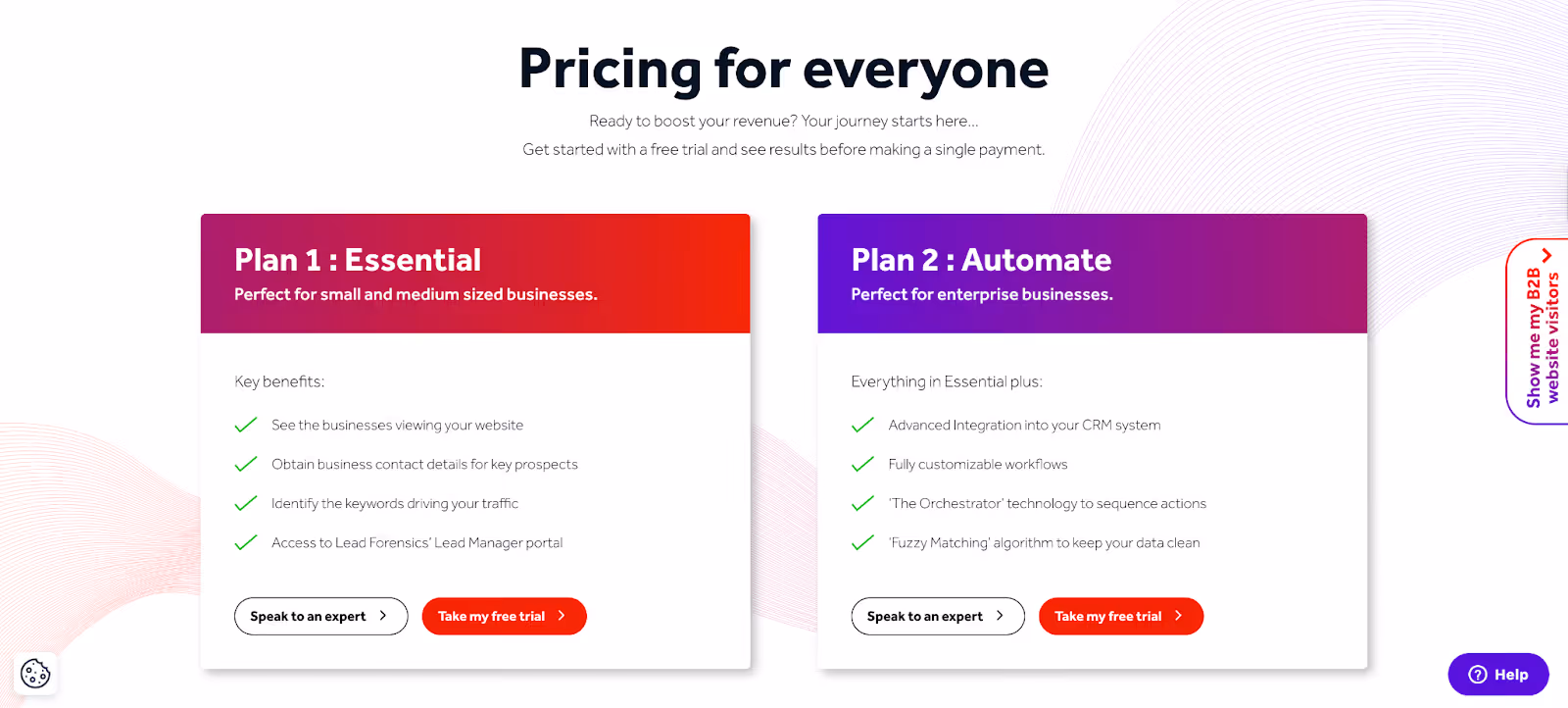Click the checkmark next to 'Identify the keywords driving your traffic'
The width and height of the screenshot is (1568, 708).
point(245,503)
